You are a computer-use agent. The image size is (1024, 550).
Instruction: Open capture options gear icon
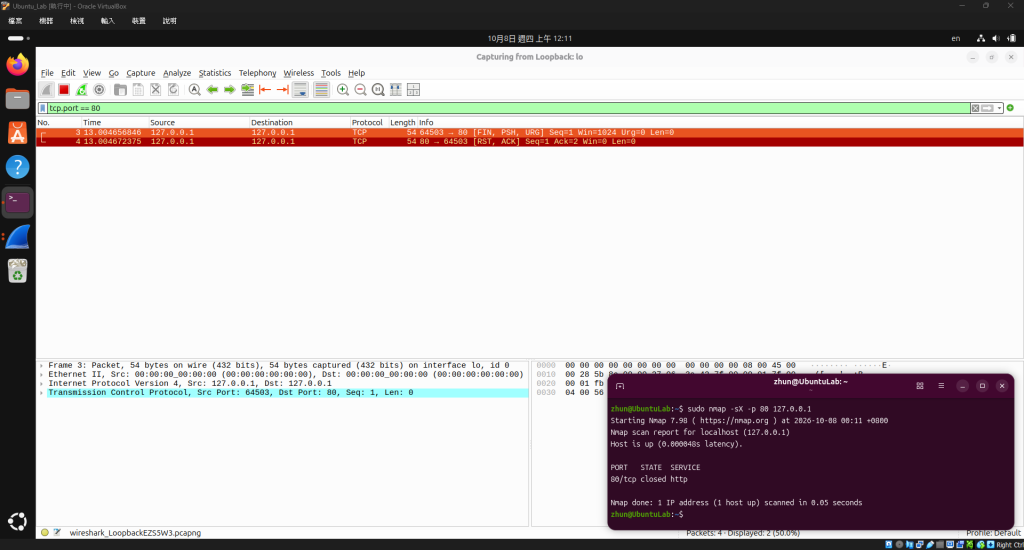[99, 89]
